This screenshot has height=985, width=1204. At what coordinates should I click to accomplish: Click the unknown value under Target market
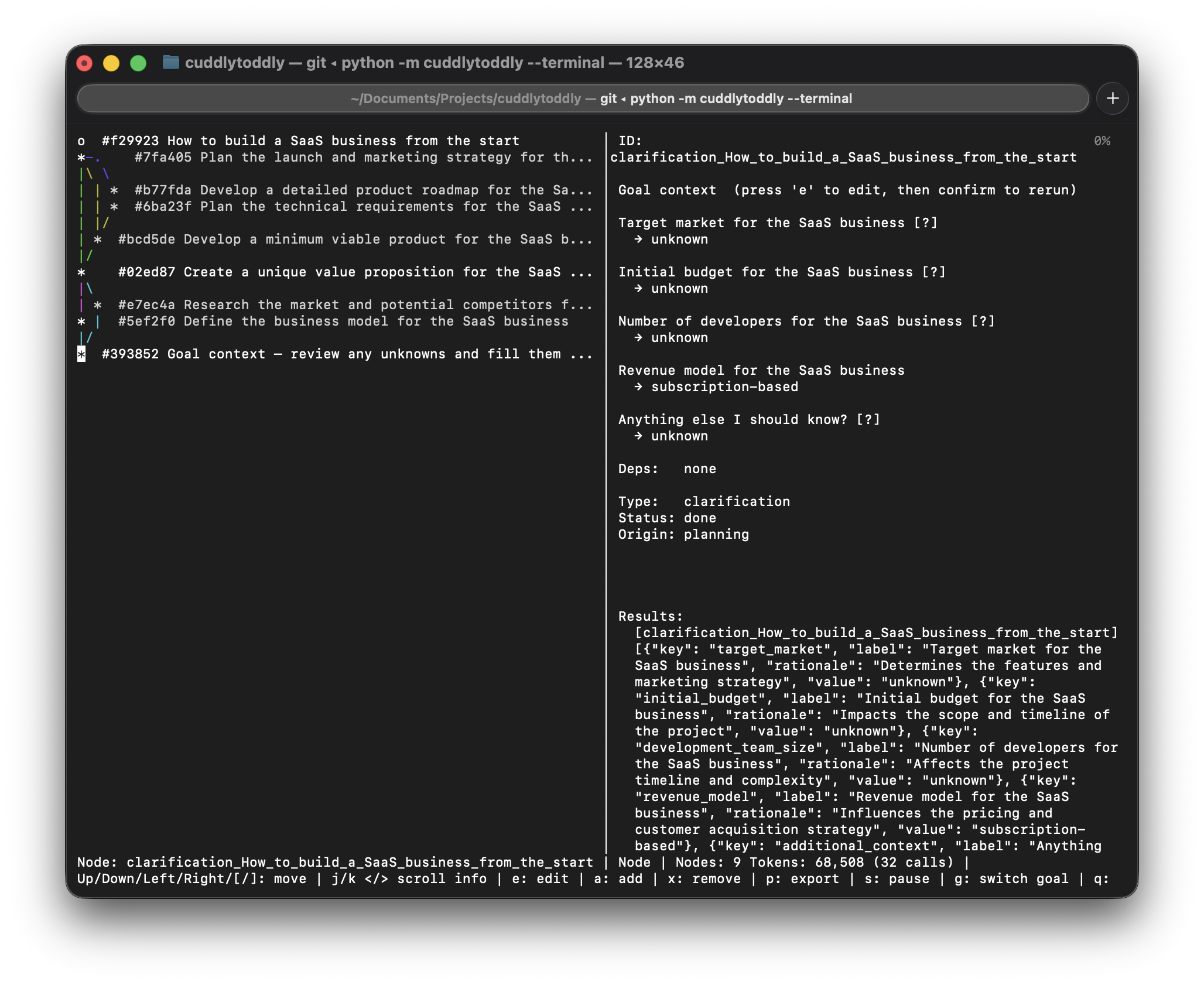click(x=679, y=239)
